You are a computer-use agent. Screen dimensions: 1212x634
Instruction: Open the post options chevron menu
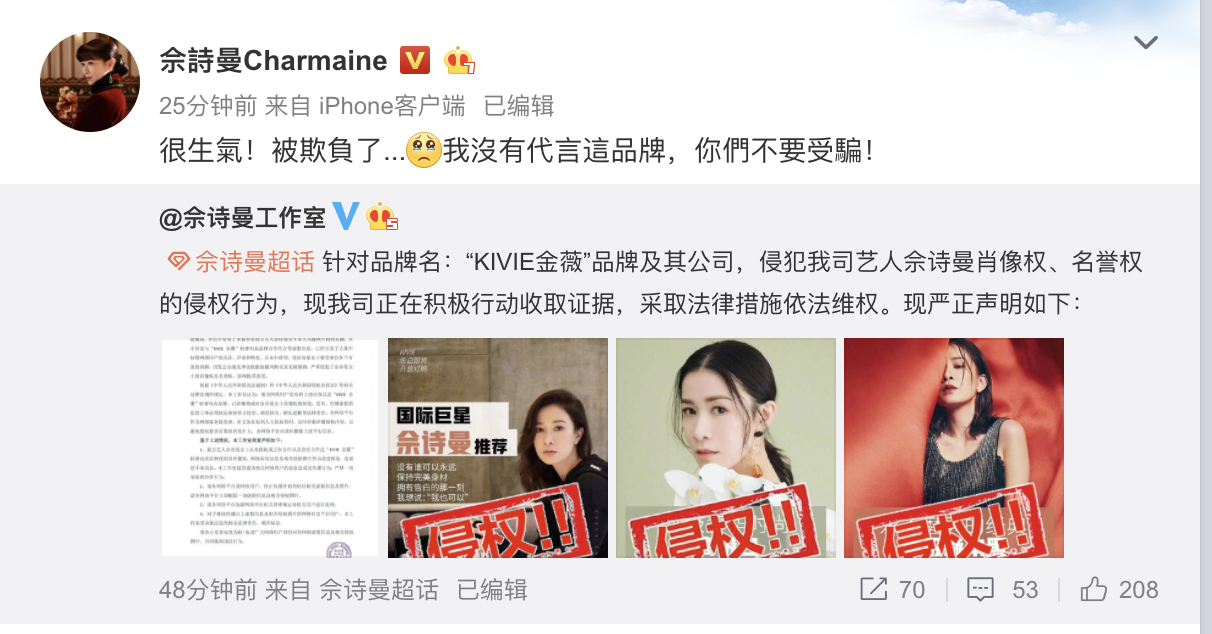[x=1145, y=43]
